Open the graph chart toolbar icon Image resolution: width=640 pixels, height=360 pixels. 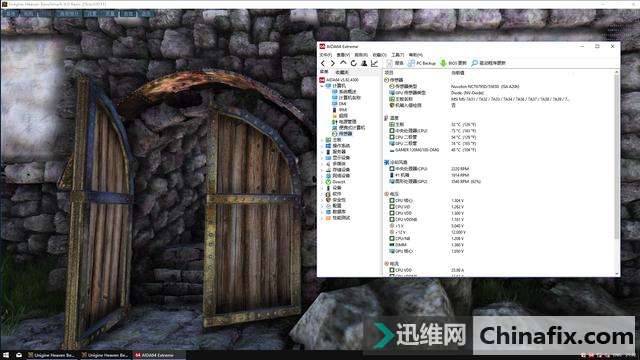374,63
